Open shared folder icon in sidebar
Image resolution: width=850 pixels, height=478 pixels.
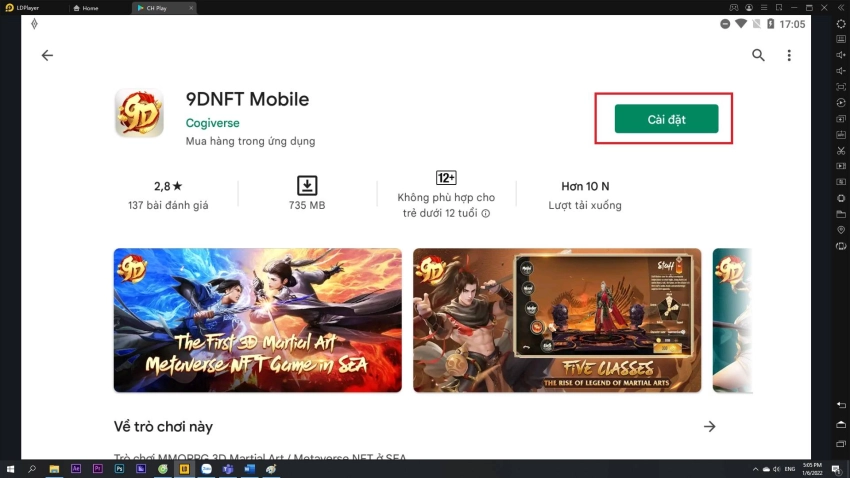[841, 214]
